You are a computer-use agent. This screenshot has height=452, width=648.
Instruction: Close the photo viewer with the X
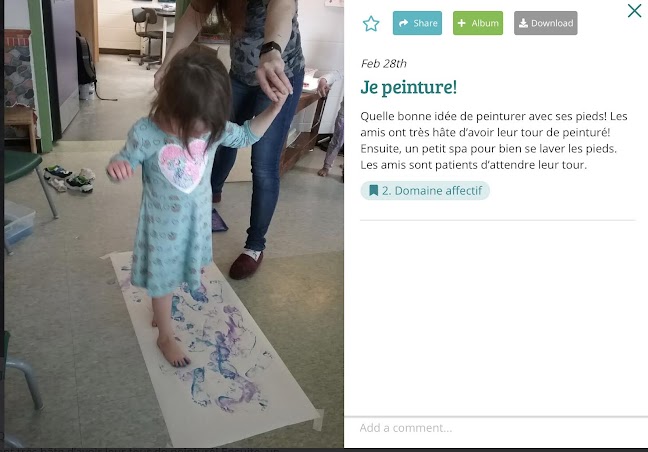634,11
